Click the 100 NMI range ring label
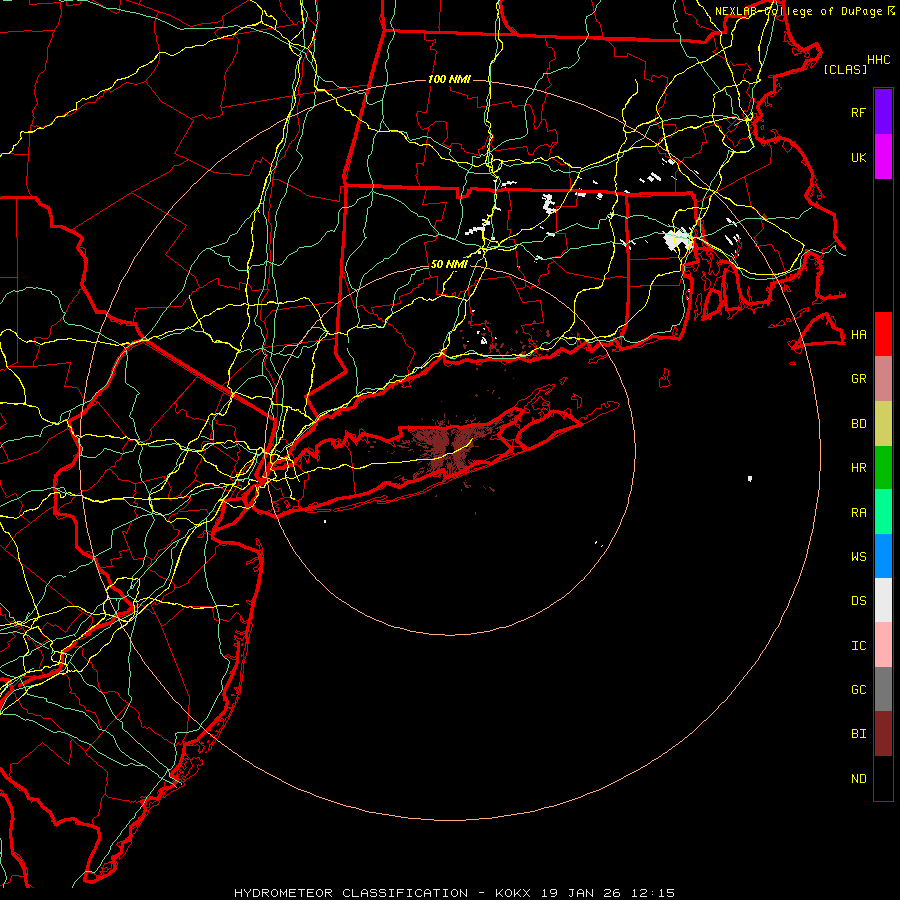The height and width of the screenshot is (900, 900). tap(449, 79)
